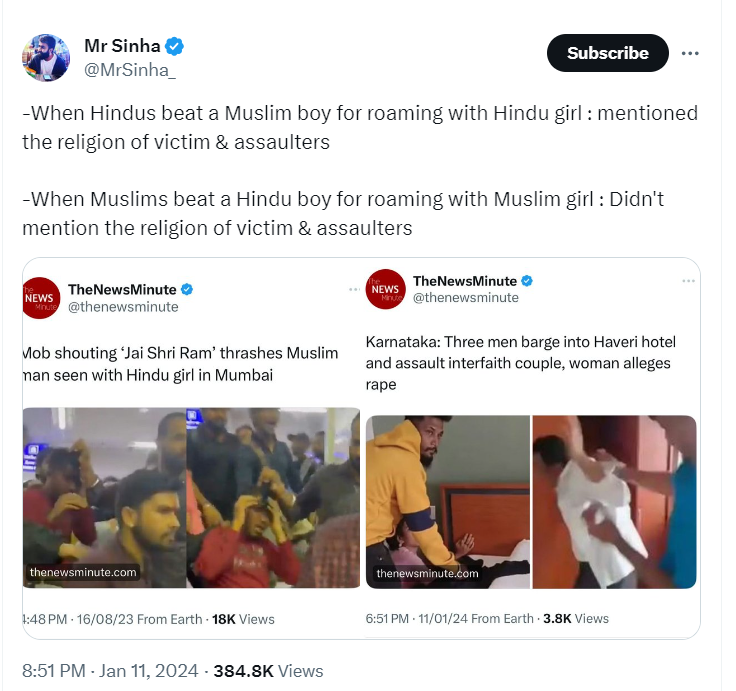Click the verified badge on right TheNewsMinute
The height and width of the screenshot is (691, 736).
(x=527, y=281)
